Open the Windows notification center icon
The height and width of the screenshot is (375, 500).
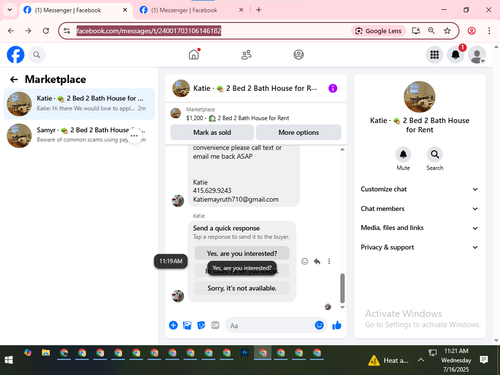point(484,360)
